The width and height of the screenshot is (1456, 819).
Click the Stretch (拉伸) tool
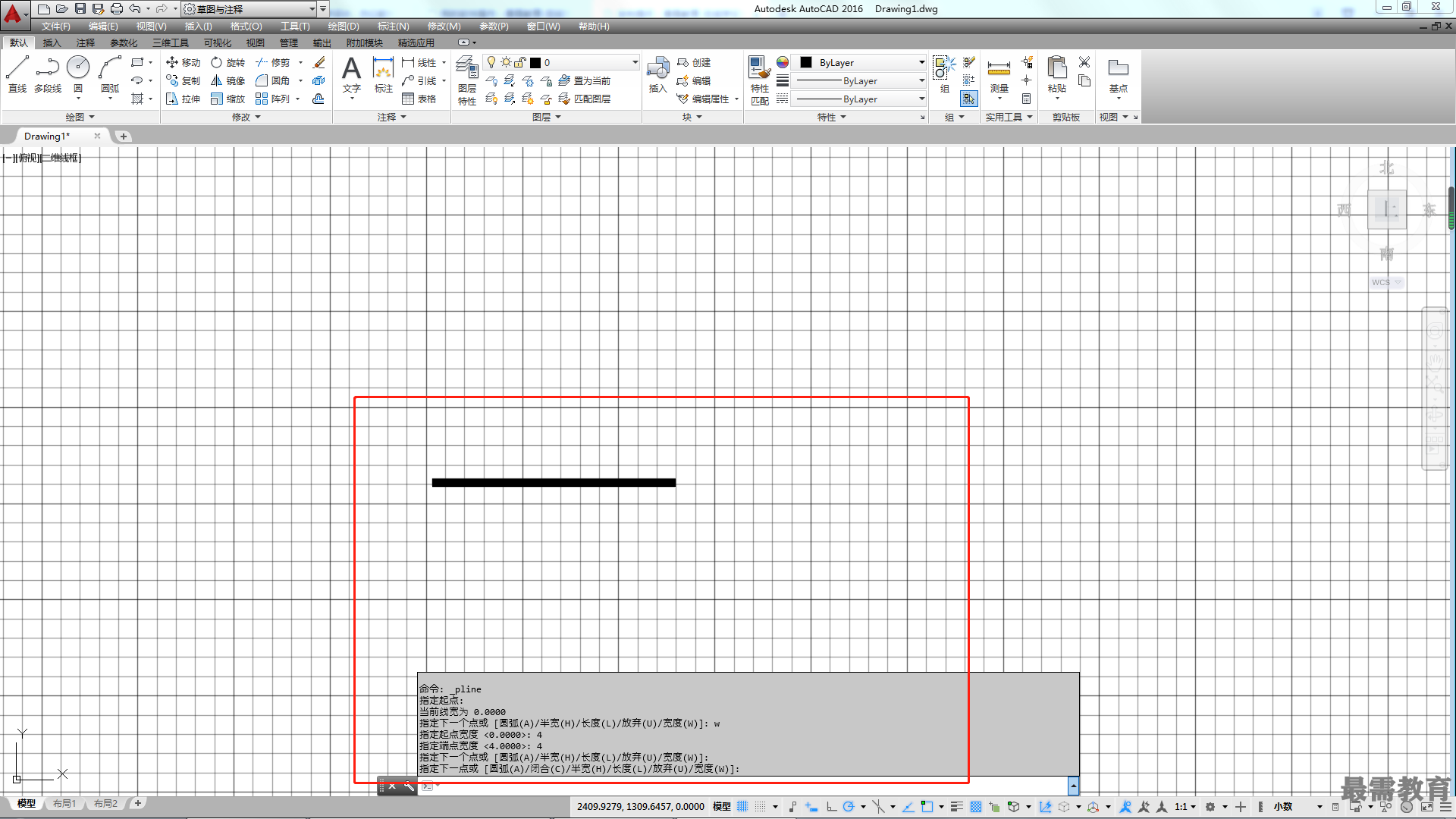[x=183, y=99]
